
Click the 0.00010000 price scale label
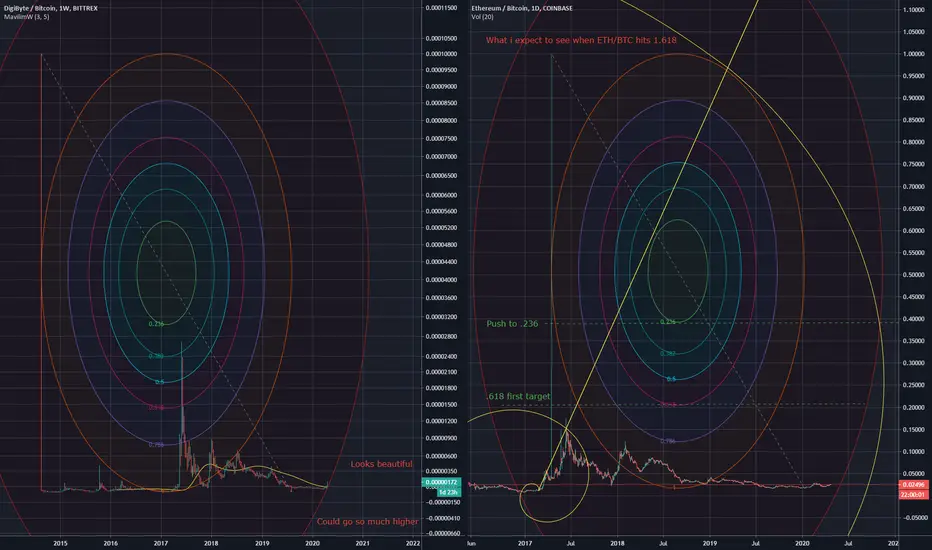click(442, 54)
